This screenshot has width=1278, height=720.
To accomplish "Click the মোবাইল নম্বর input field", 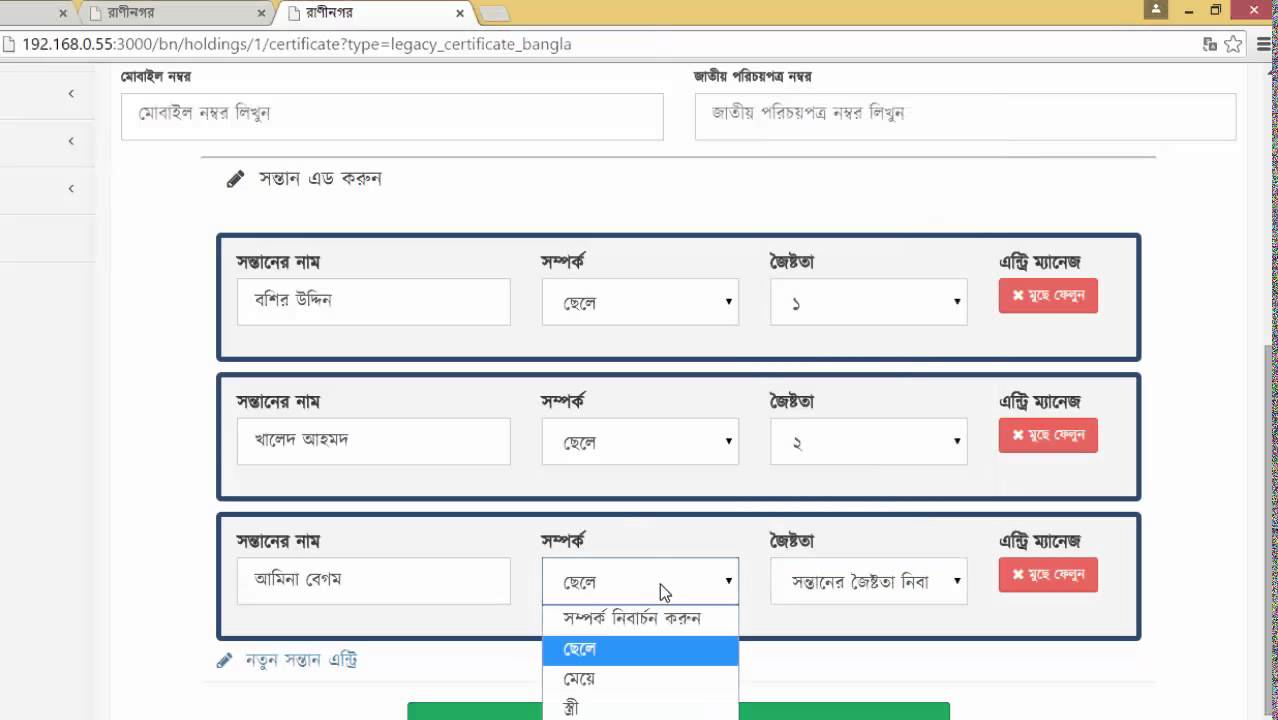I will coord(392,117).
